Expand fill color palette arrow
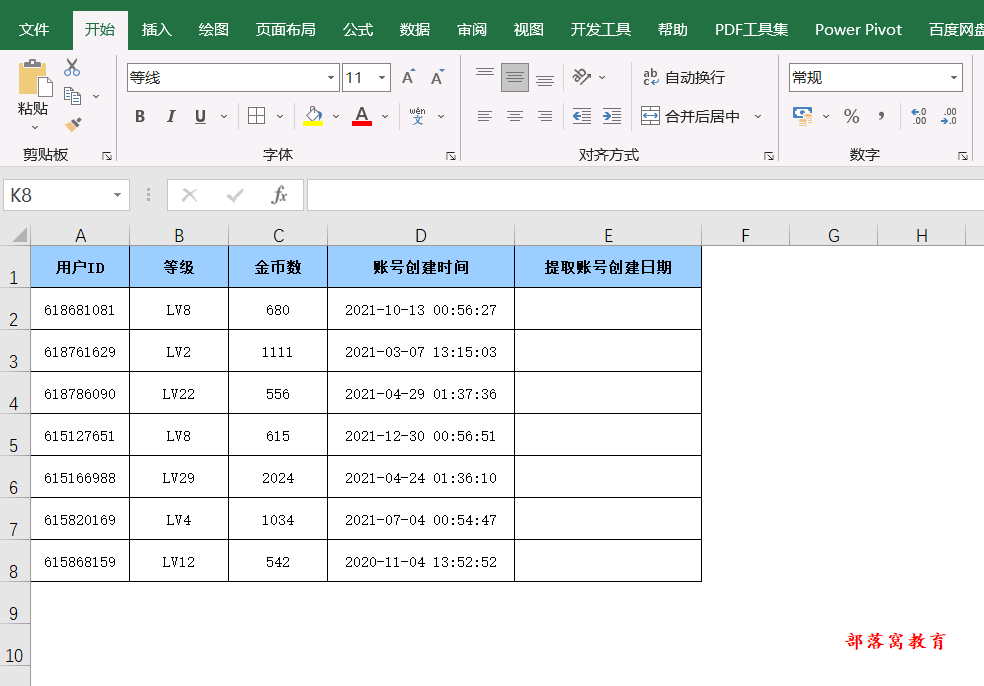 336,116
